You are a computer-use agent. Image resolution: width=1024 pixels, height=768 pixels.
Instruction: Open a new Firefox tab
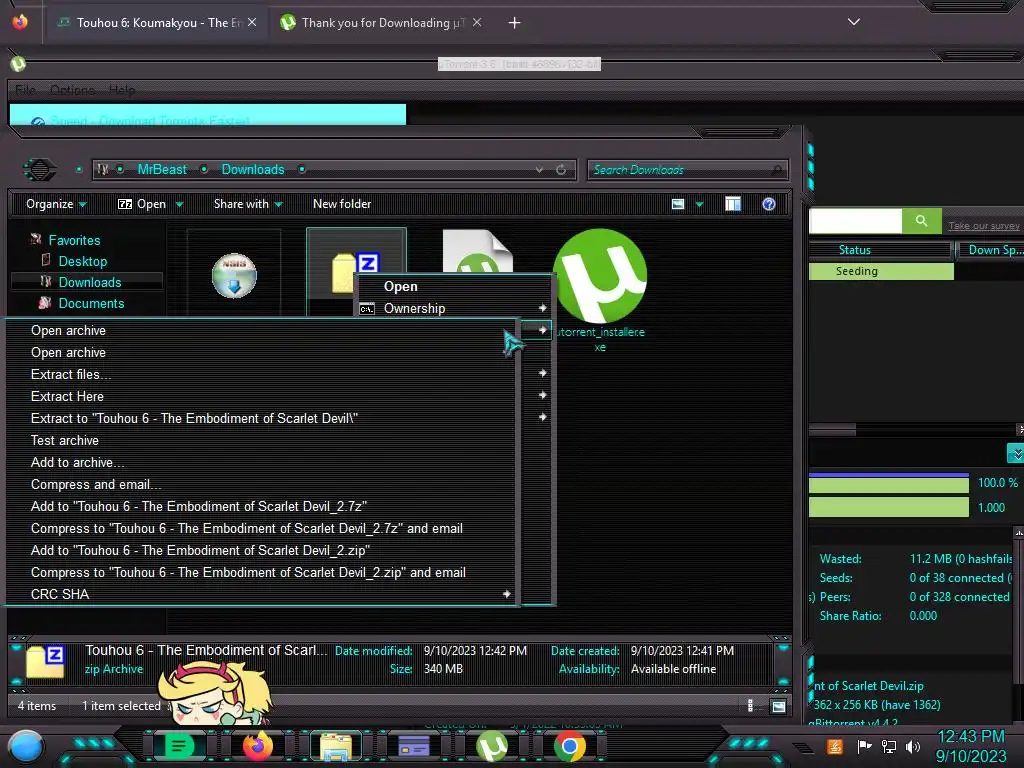[x=515, y=23]
